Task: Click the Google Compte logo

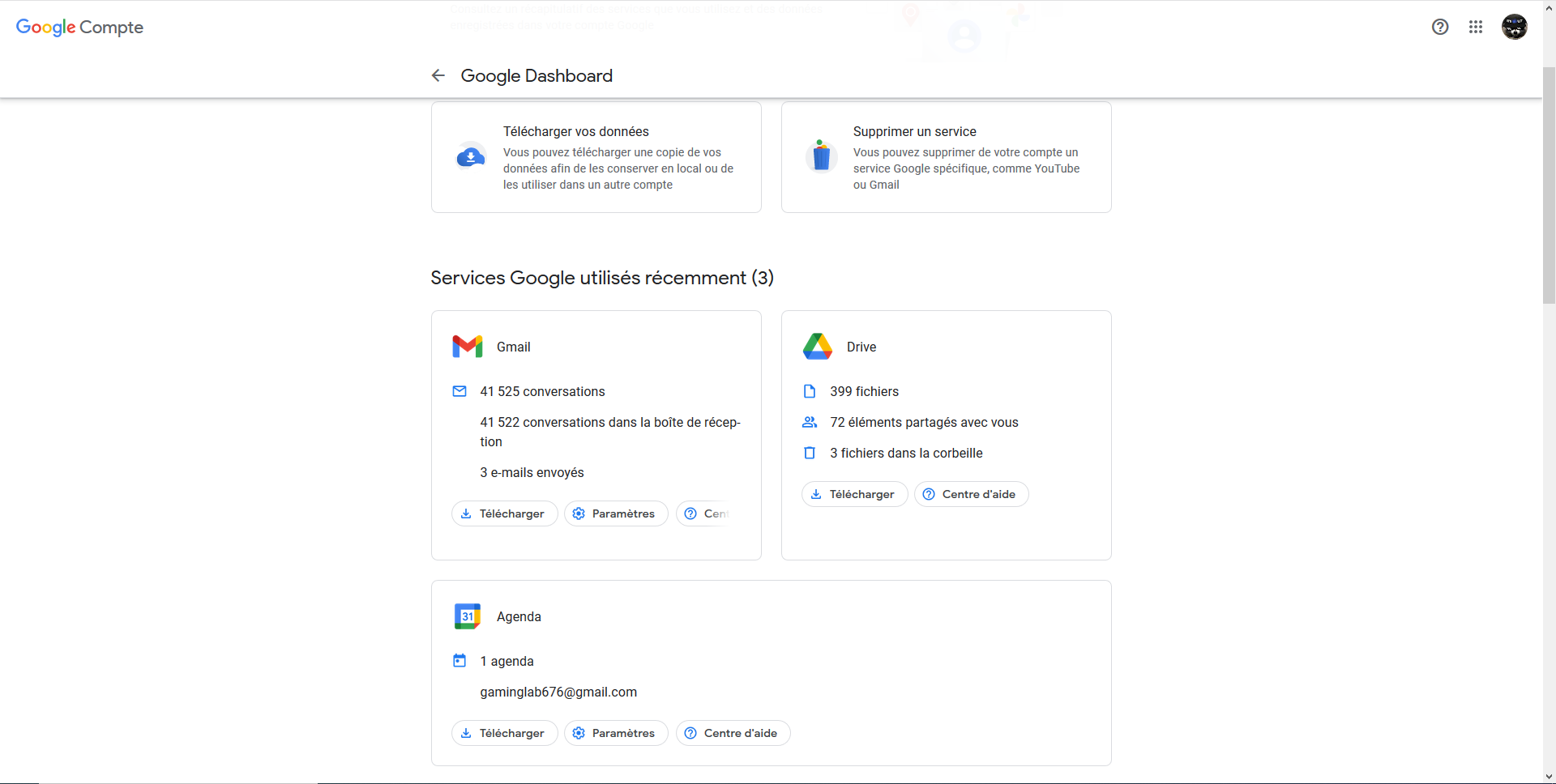Action: (x=79, y=27)
